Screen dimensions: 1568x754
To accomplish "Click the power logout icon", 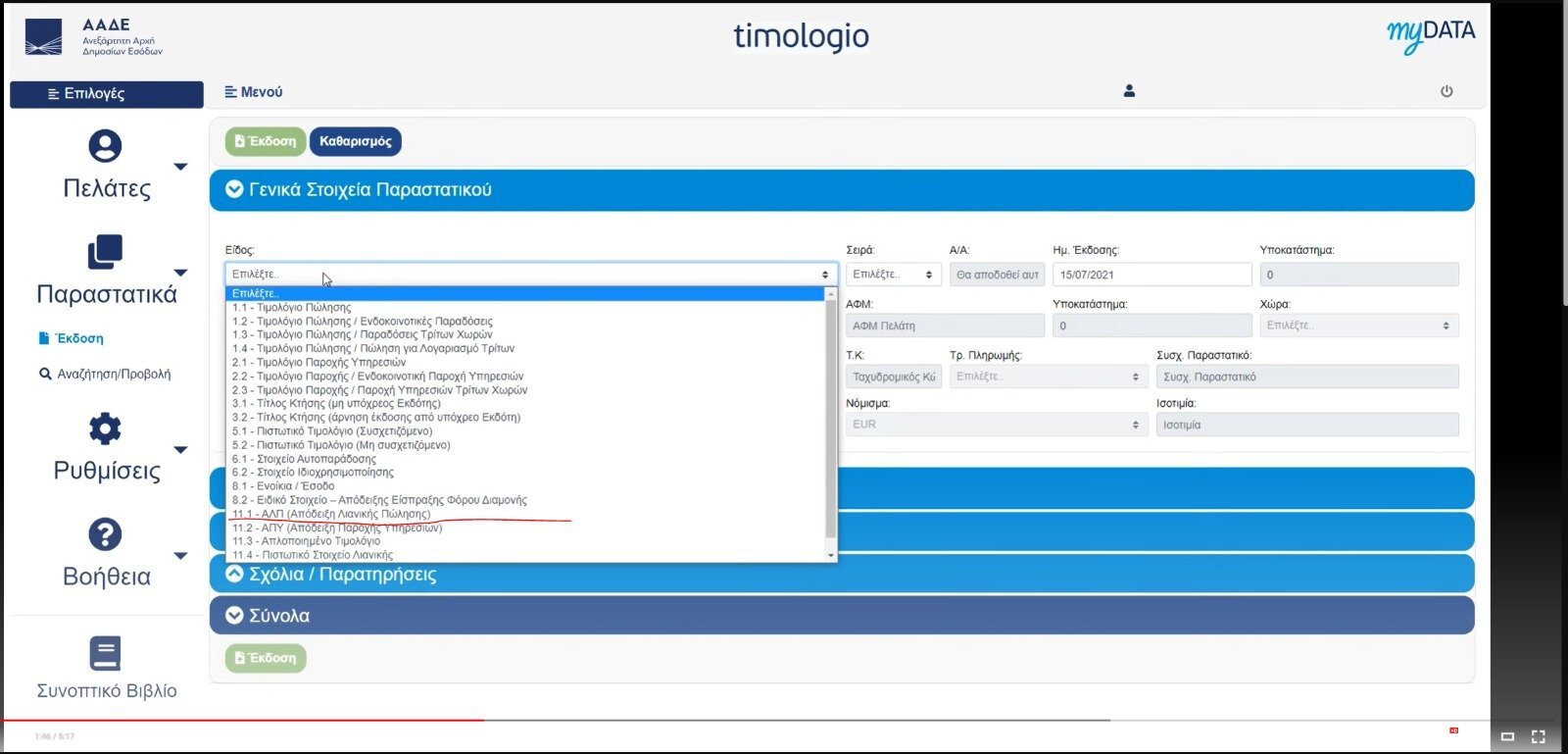I will [1446, 91].
